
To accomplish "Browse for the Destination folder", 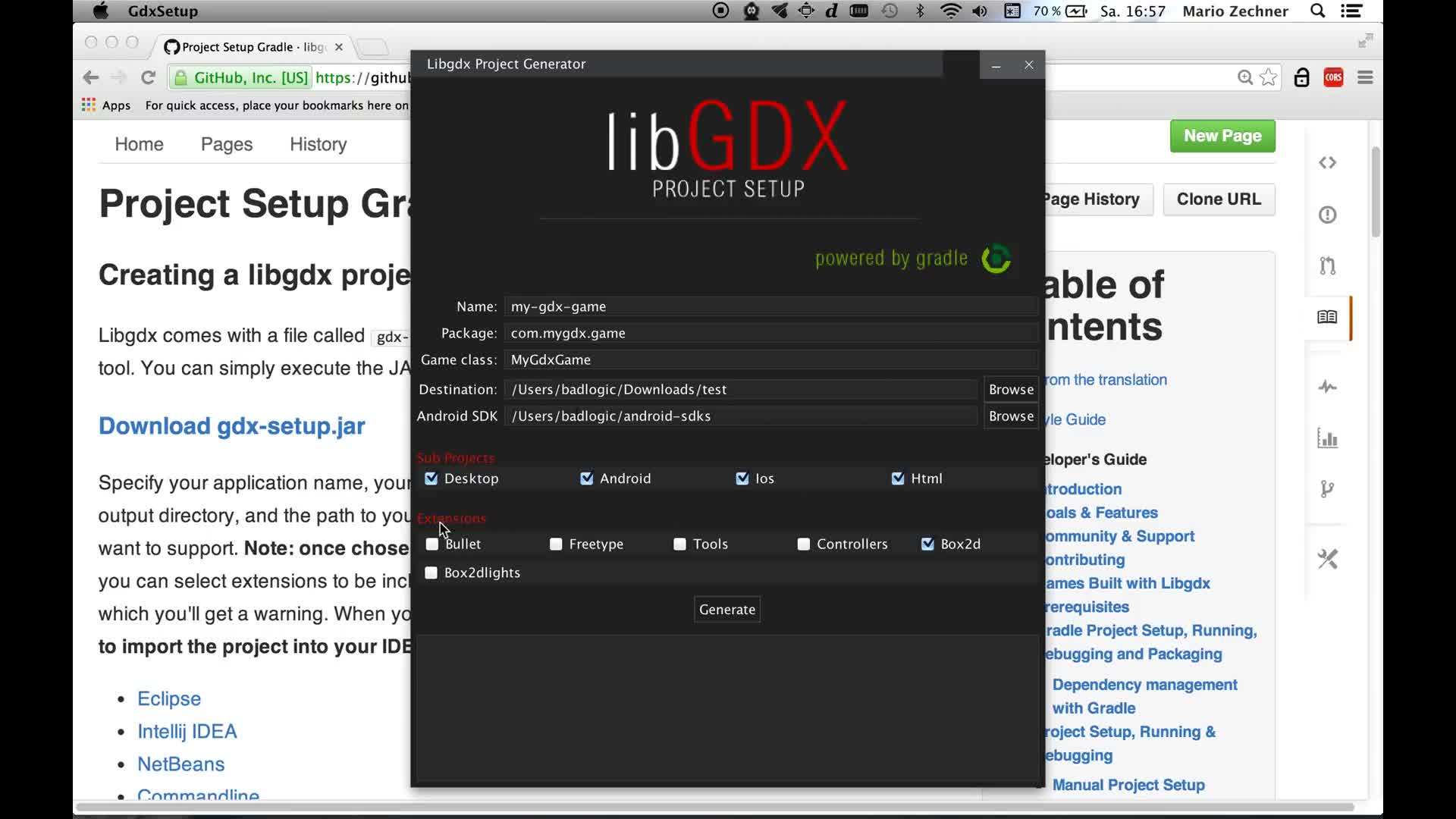I will [1011, 389].
